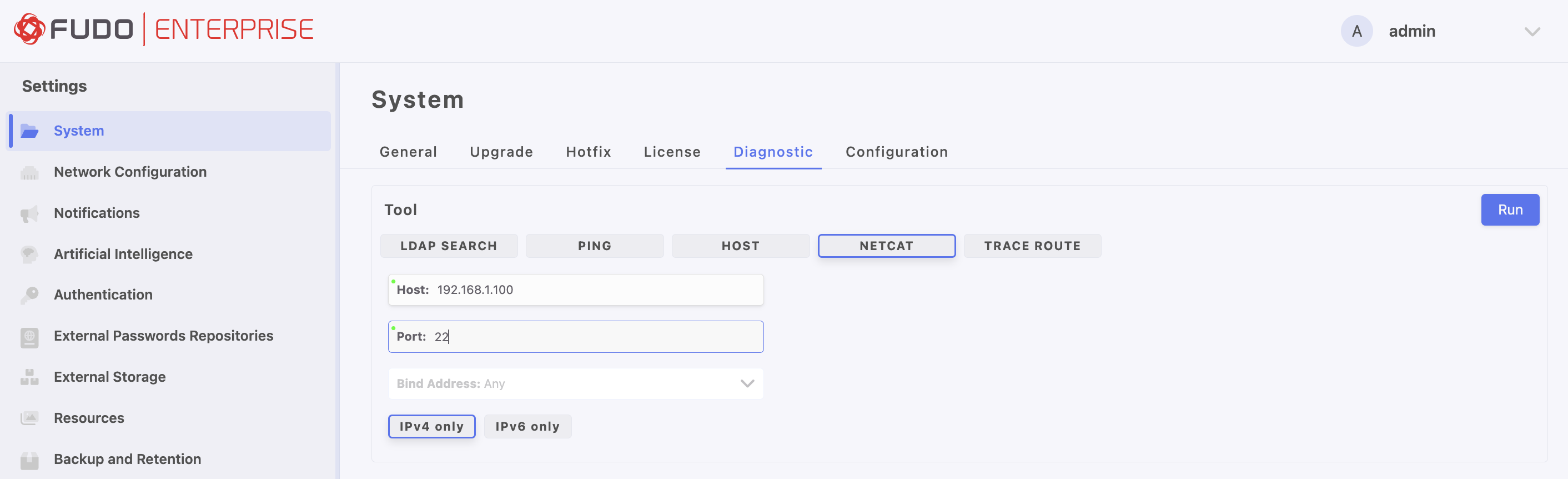Click the External Storage icon
The width and height of the screenshot is (1568, 479).
[x=29, y=377]
